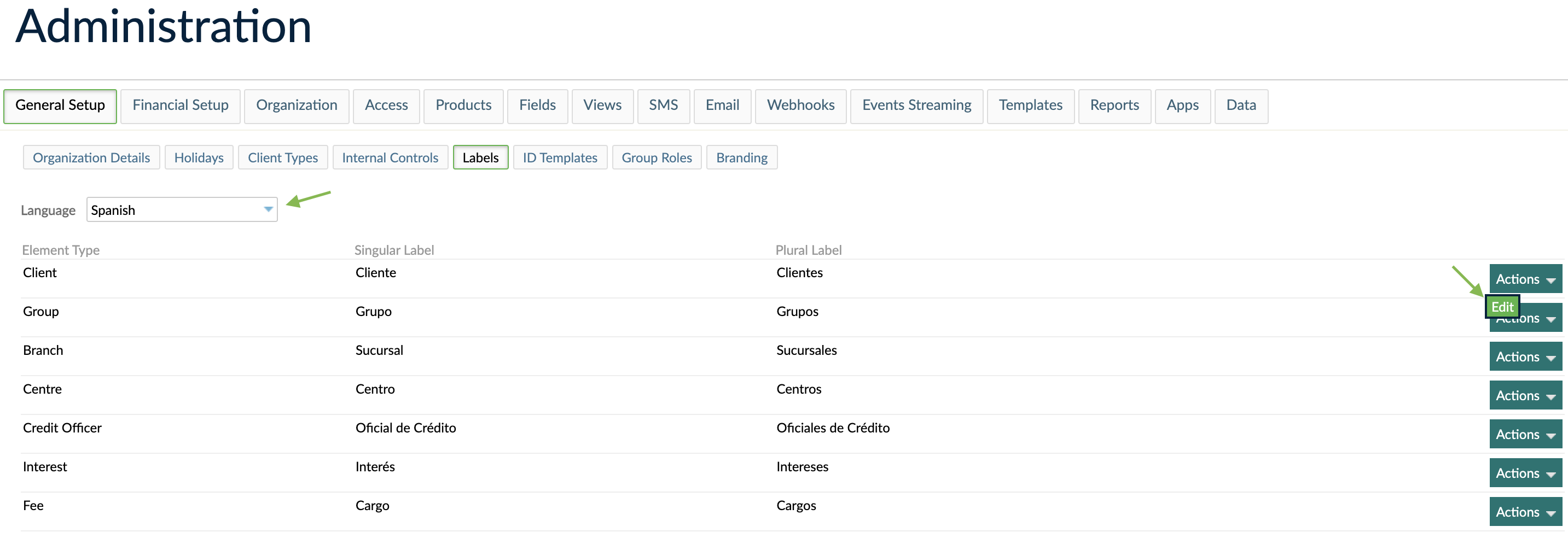
Task: Open the Actions dropdown on the Centre row
Action: [x=1524, y=395]
